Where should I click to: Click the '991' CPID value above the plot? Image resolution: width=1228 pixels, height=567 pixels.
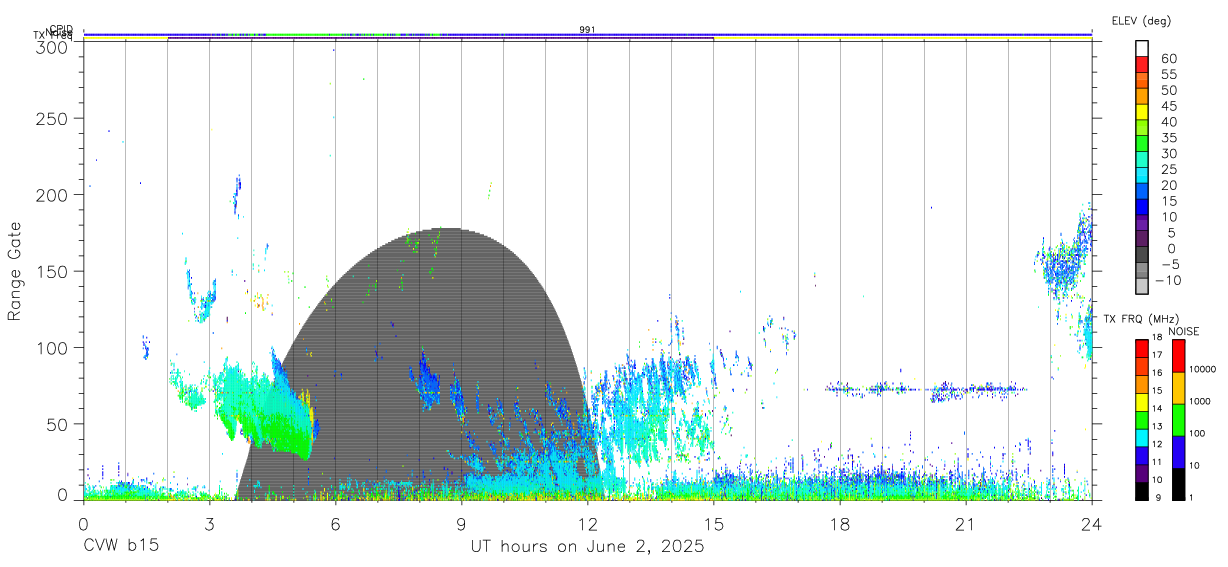click(587, 29)
